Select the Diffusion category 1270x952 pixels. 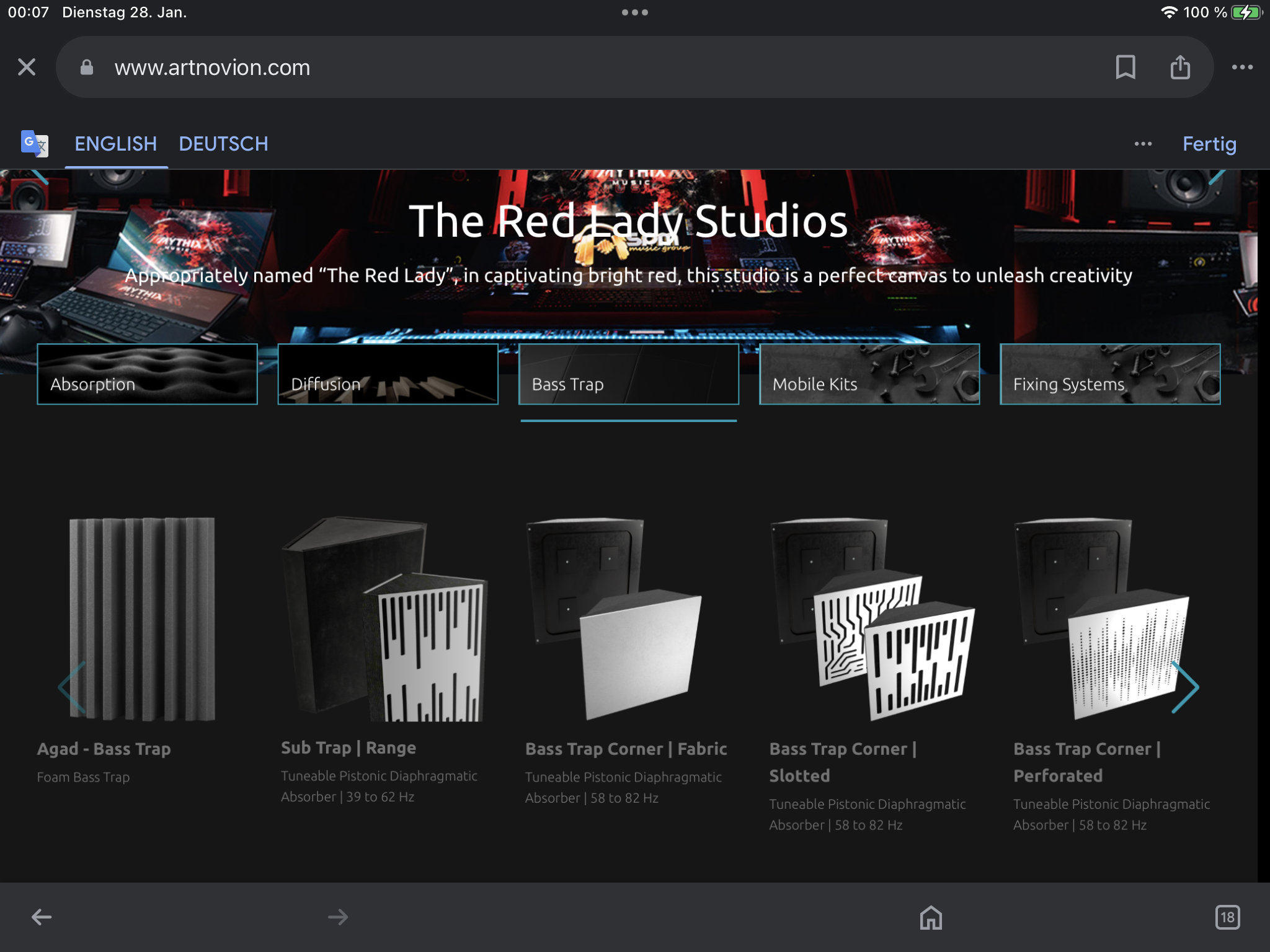[x=388, y=374]
